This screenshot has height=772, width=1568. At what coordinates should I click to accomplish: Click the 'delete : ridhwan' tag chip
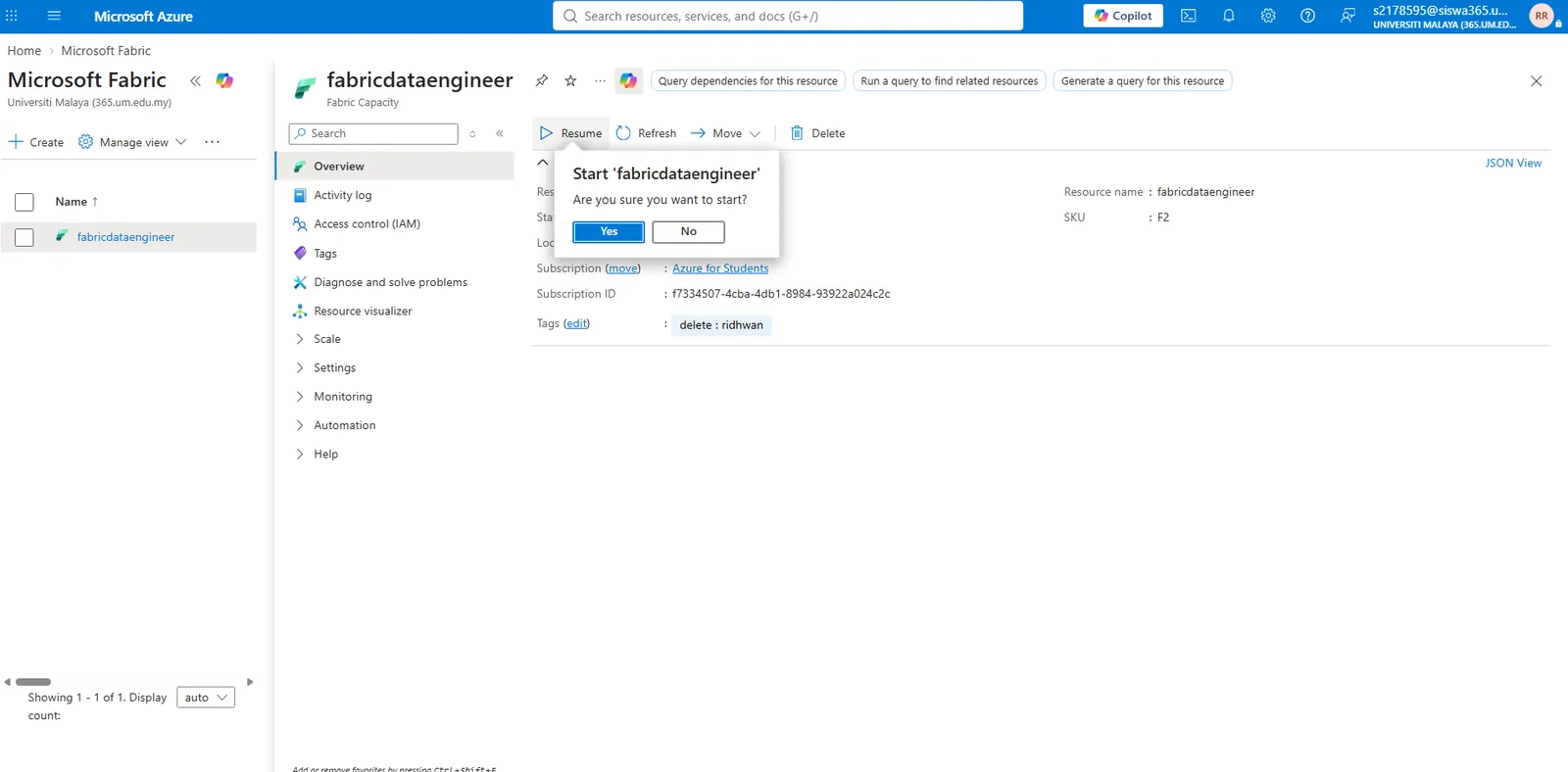pyautogui.click(x=721, y=325)
